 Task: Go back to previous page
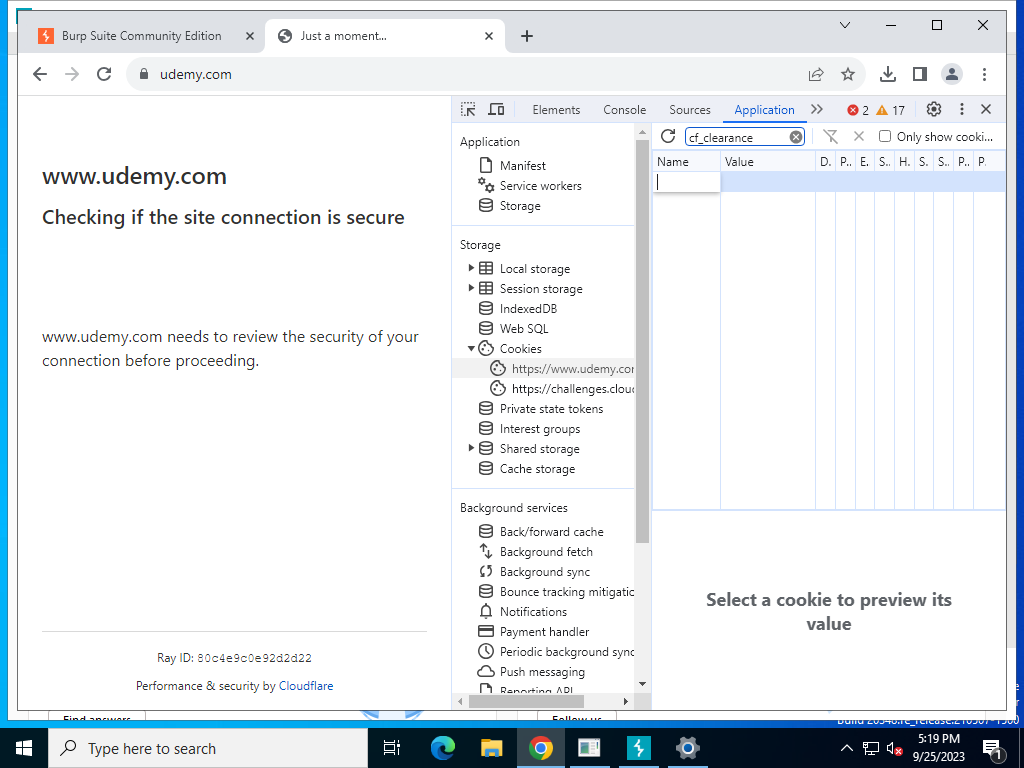coord(40,74)
